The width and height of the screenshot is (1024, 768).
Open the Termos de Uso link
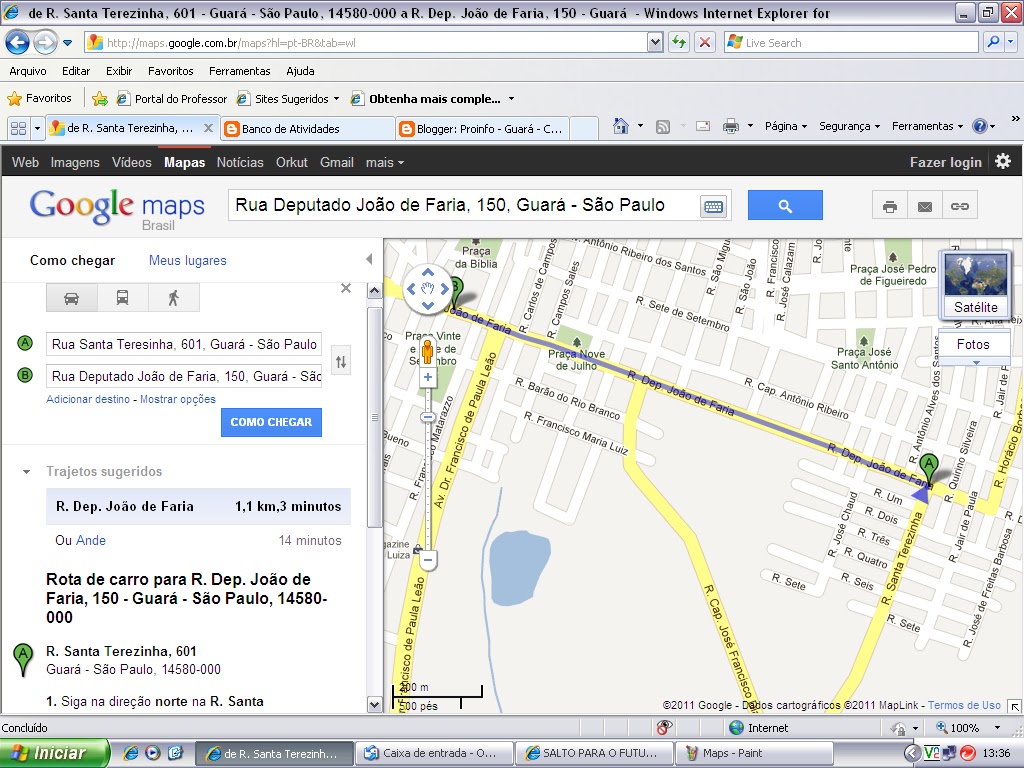(x=964, y=705)
